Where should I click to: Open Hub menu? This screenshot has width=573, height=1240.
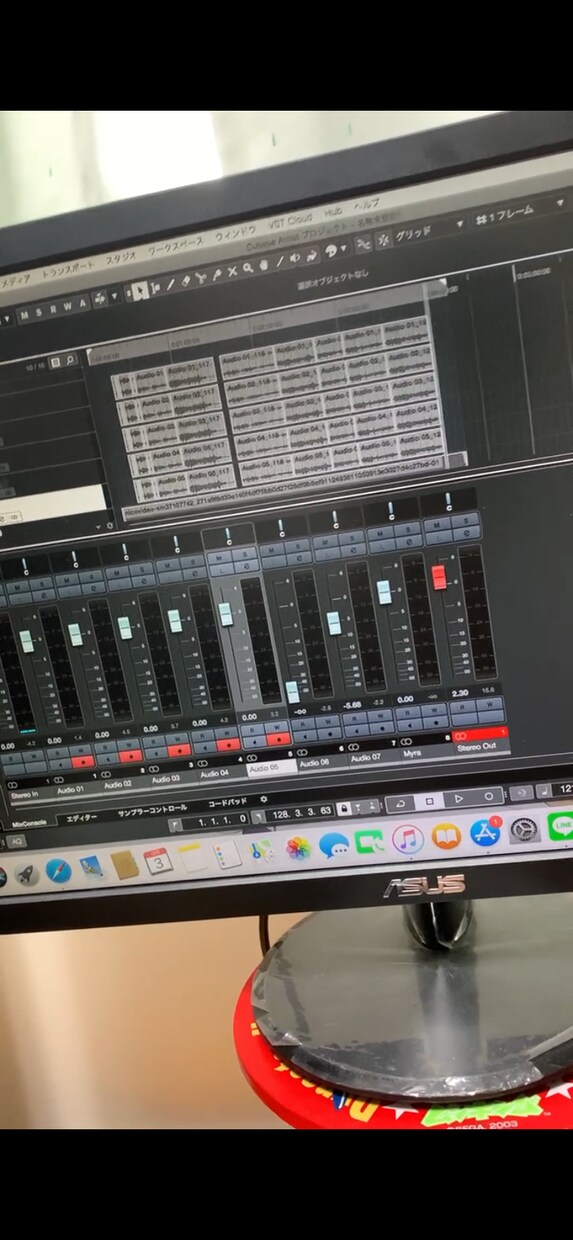point(334,213)
